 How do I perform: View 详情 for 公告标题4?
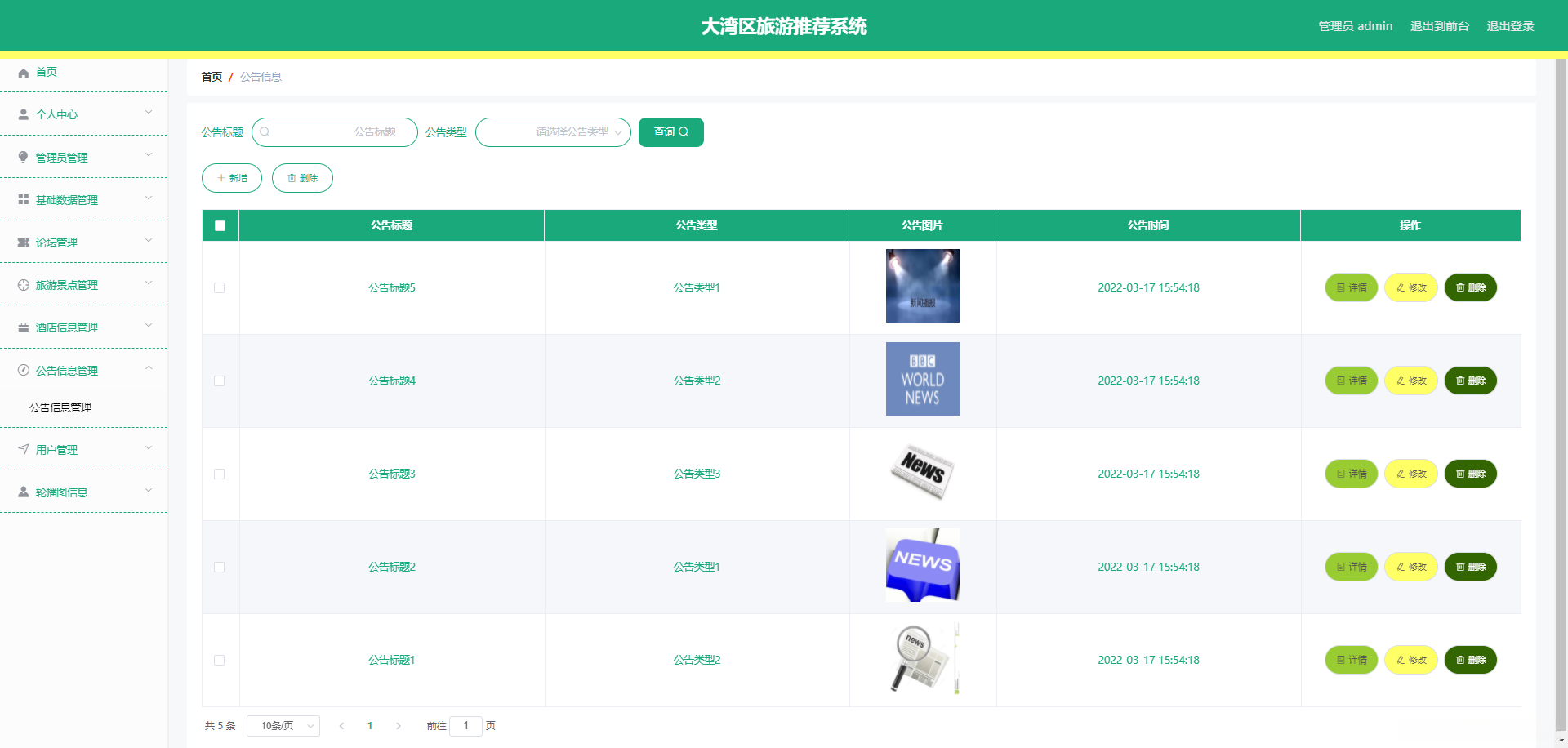pos(1352,381)
